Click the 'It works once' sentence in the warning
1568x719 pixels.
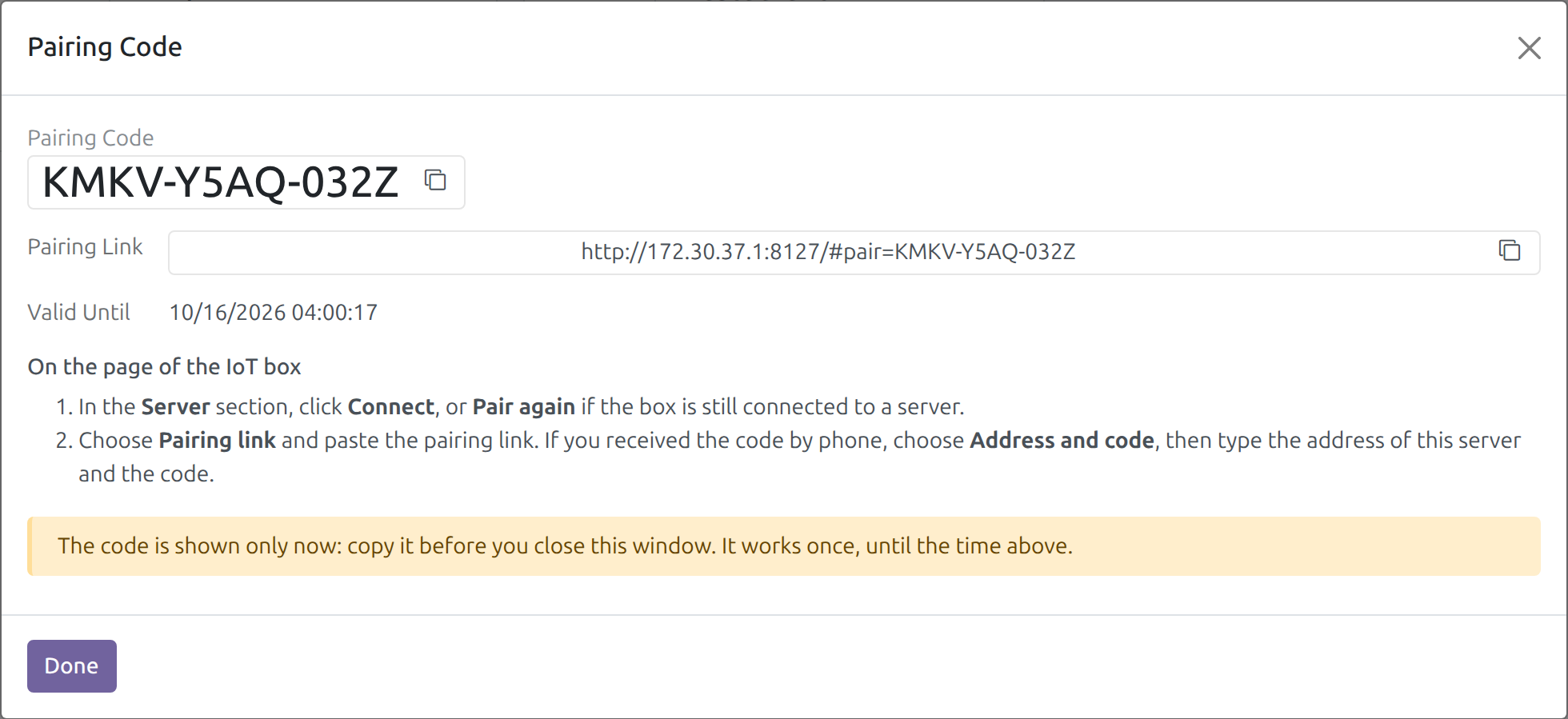click(x=897, y=545)
